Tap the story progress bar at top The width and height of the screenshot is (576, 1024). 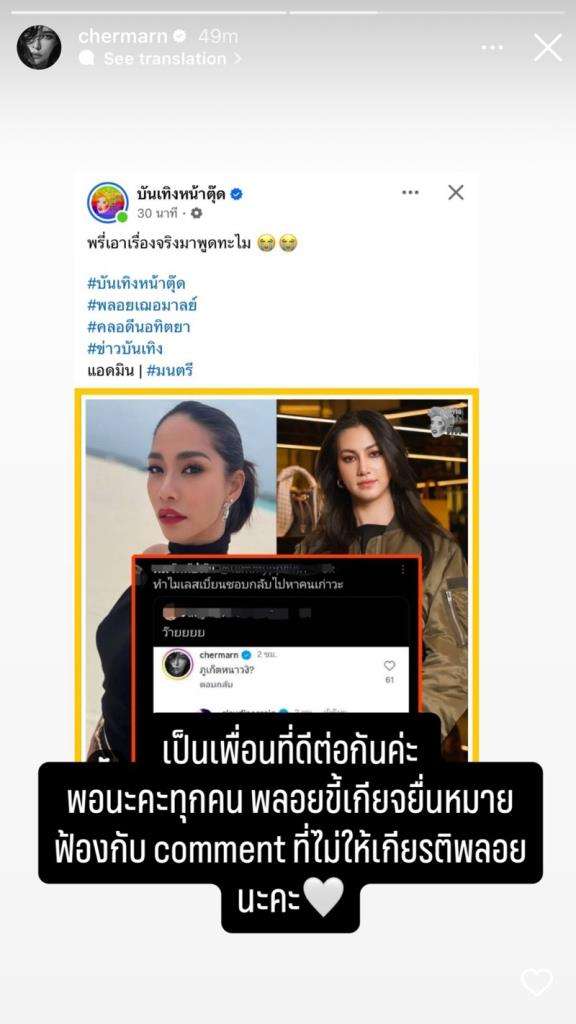click(x=288, y=12)
